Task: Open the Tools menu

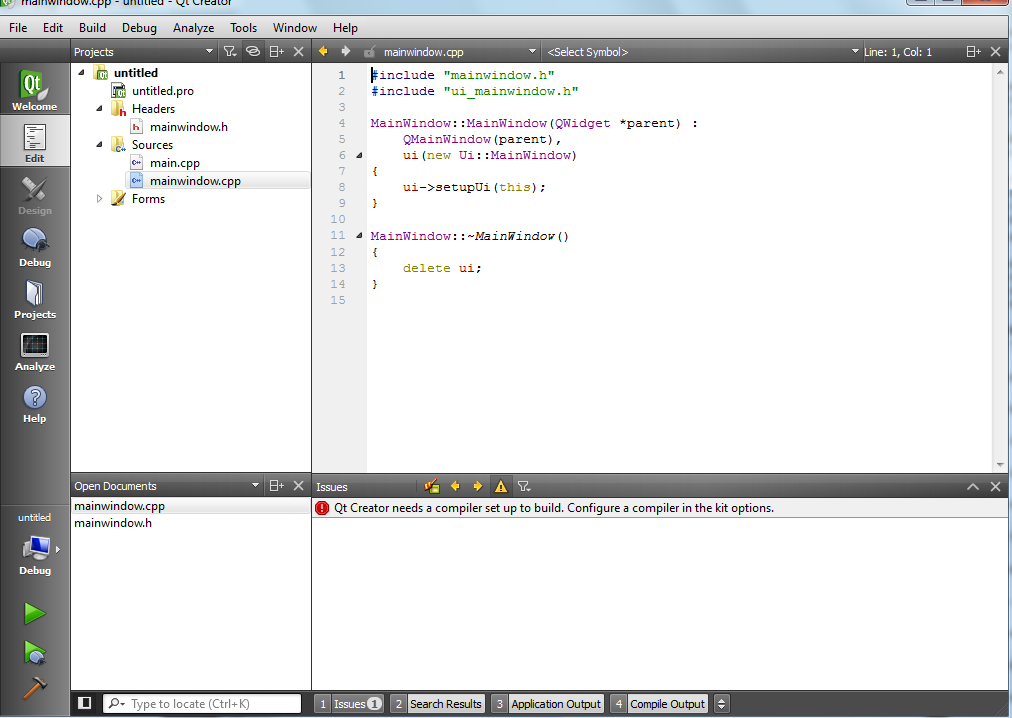Action: [x=243, y=28]
